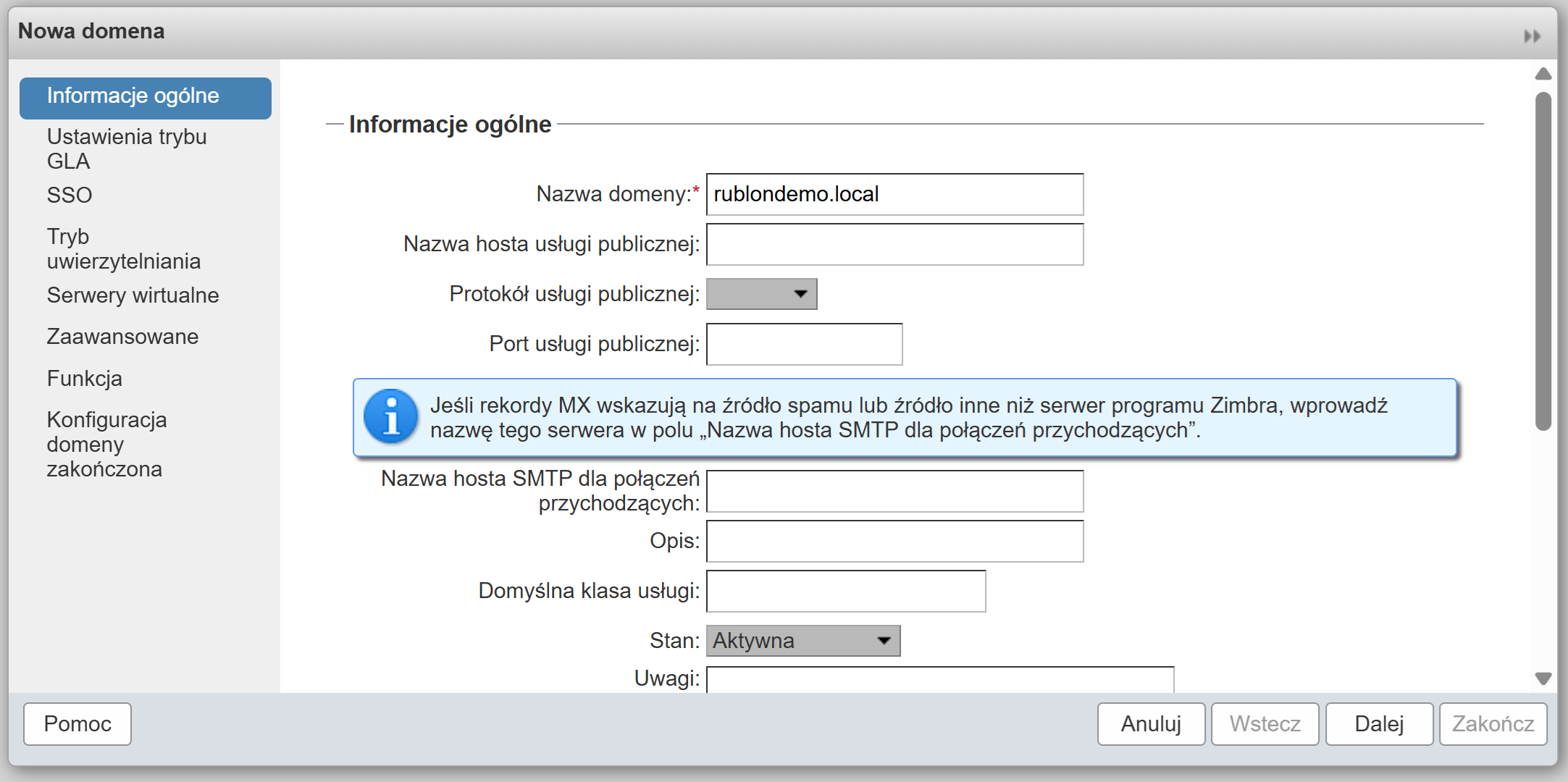The width and height of the screenshot is (1568, 782).
Task: Click the Anuluj button
Action: [1150, 723]
